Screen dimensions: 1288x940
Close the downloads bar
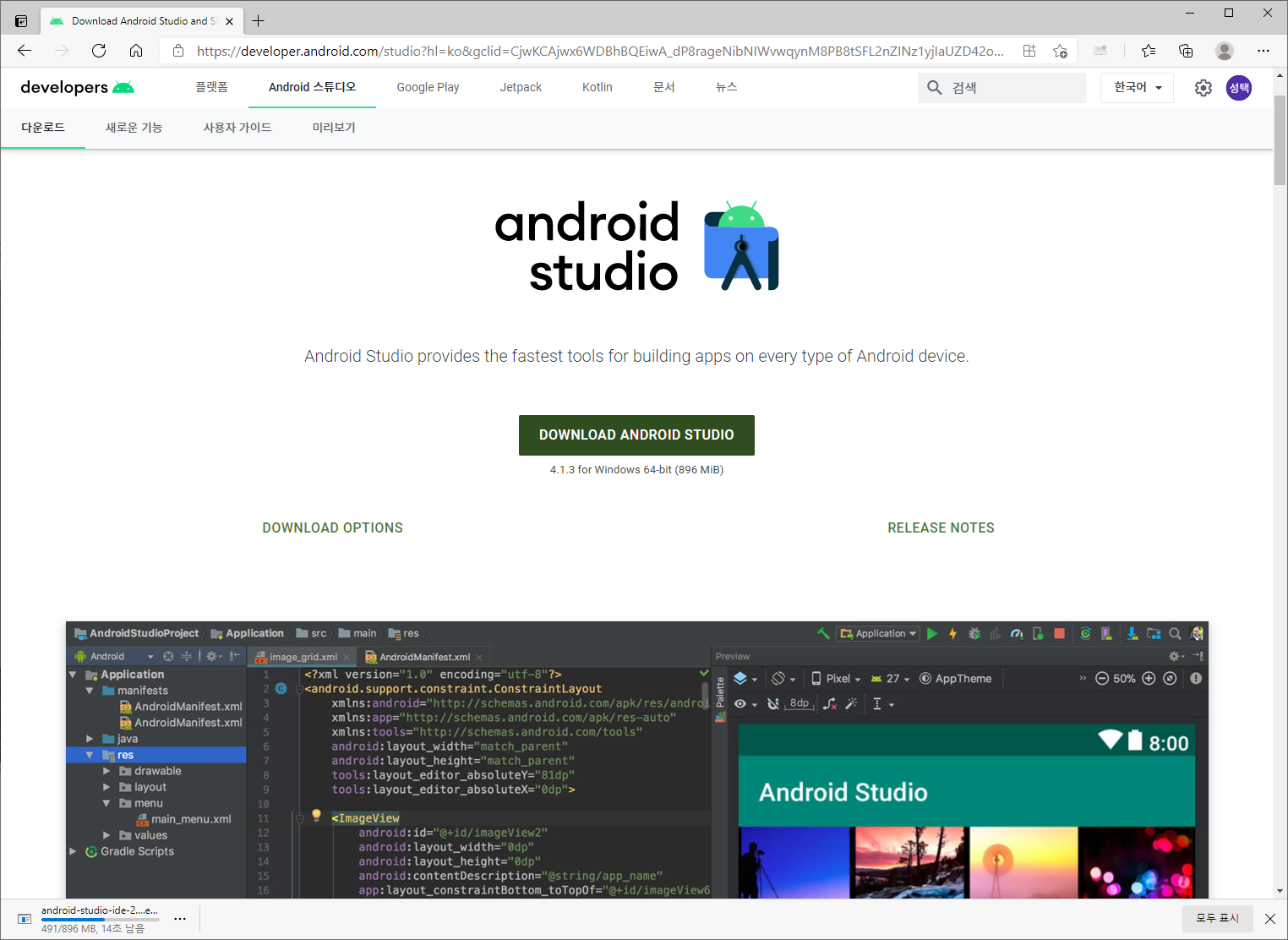[x=1270, y=919]
